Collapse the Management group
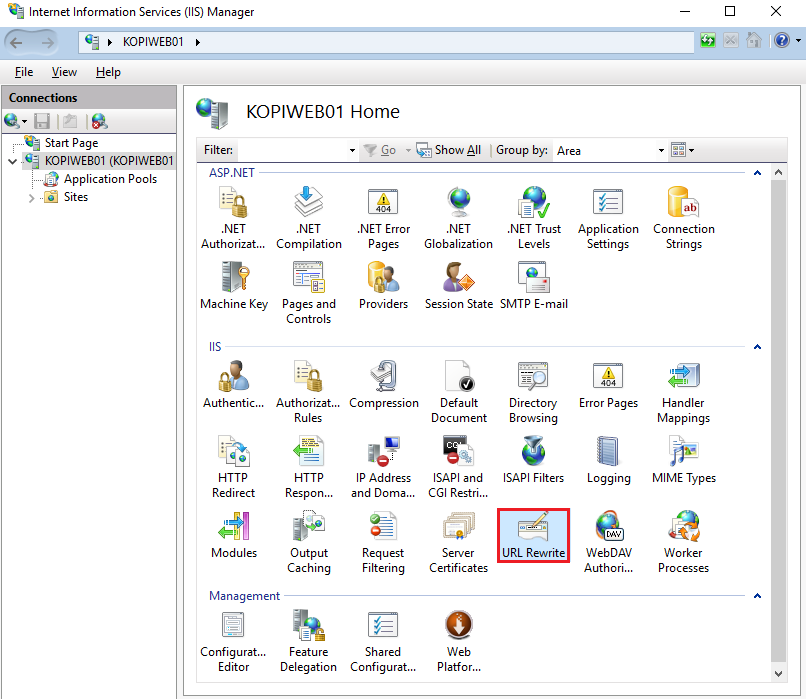This screenshot has height=699, width=806. [x=757, y=596]
